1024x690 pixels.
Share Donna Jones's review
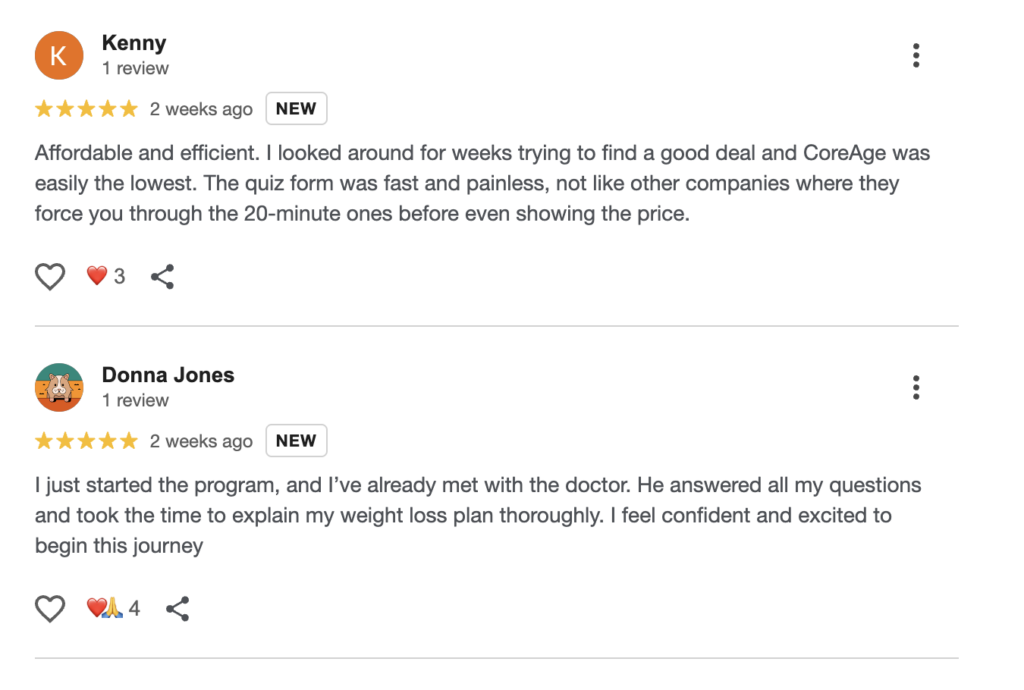pos(177,609)
